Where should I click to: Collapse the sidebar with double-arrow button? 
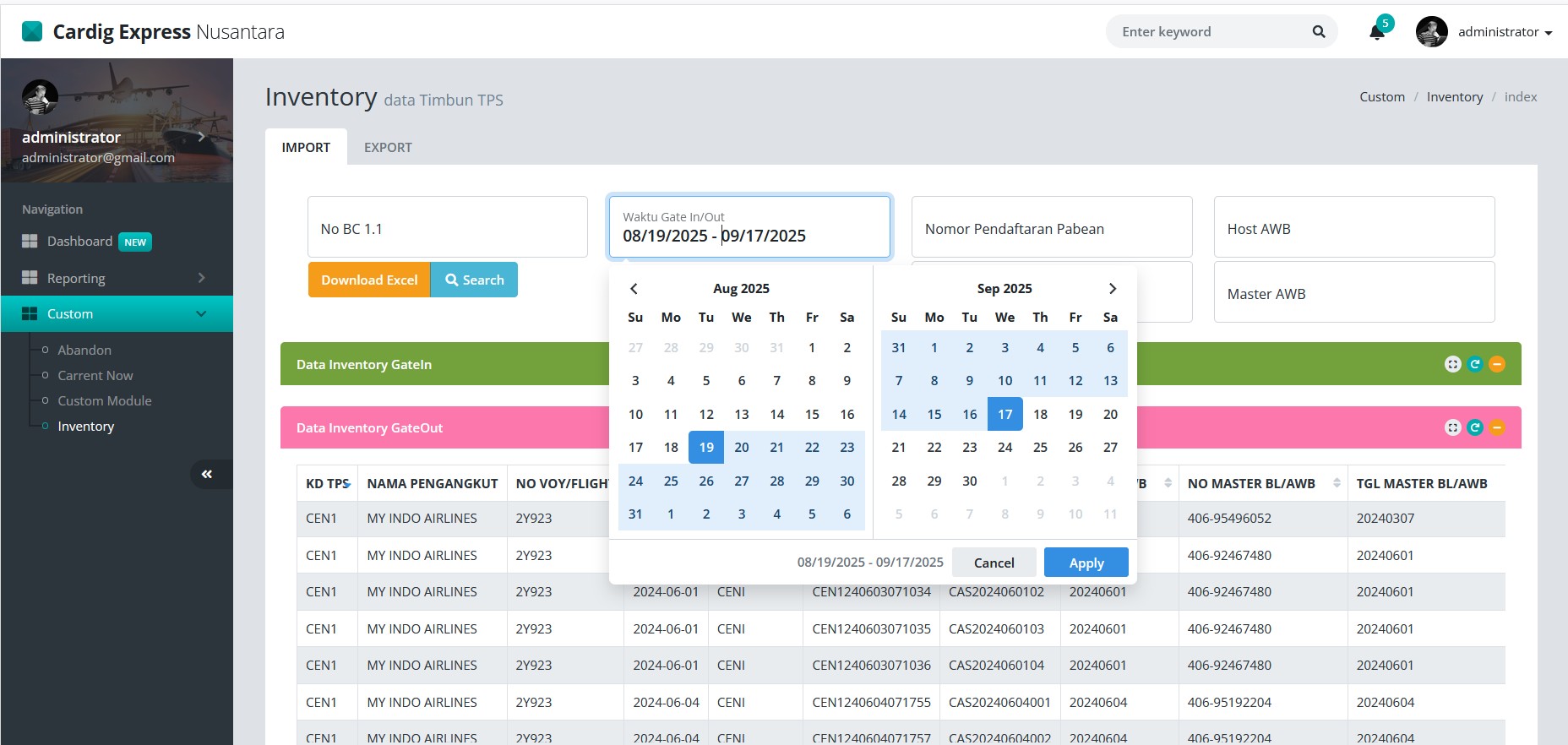coord(207,475)
